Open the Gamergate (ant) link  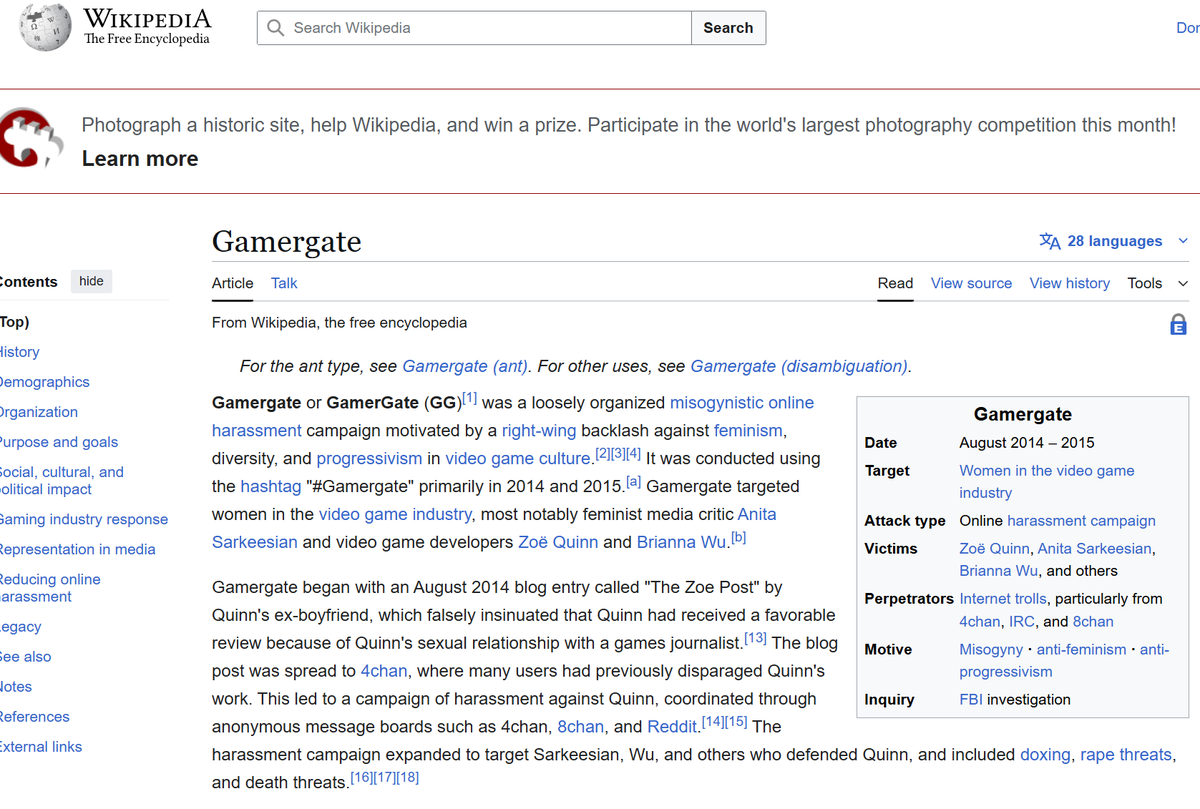465,366
